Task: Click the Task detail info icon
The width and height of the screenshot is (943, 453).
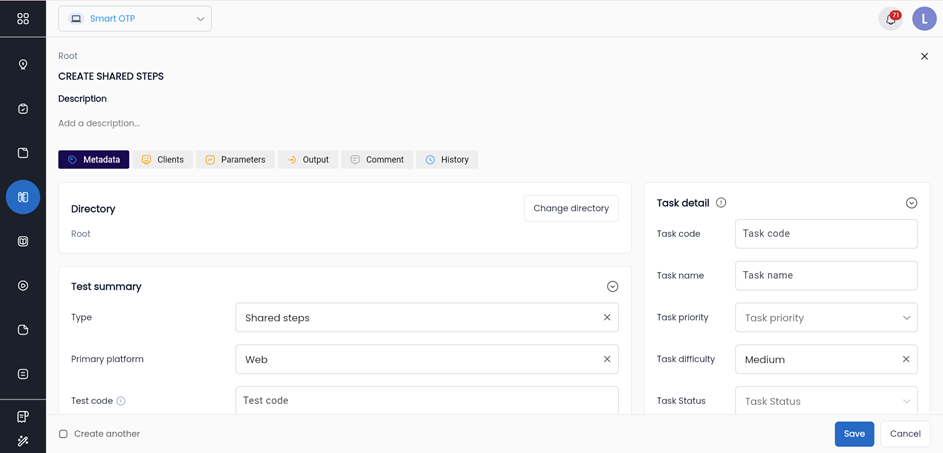Action: (721, 203)
